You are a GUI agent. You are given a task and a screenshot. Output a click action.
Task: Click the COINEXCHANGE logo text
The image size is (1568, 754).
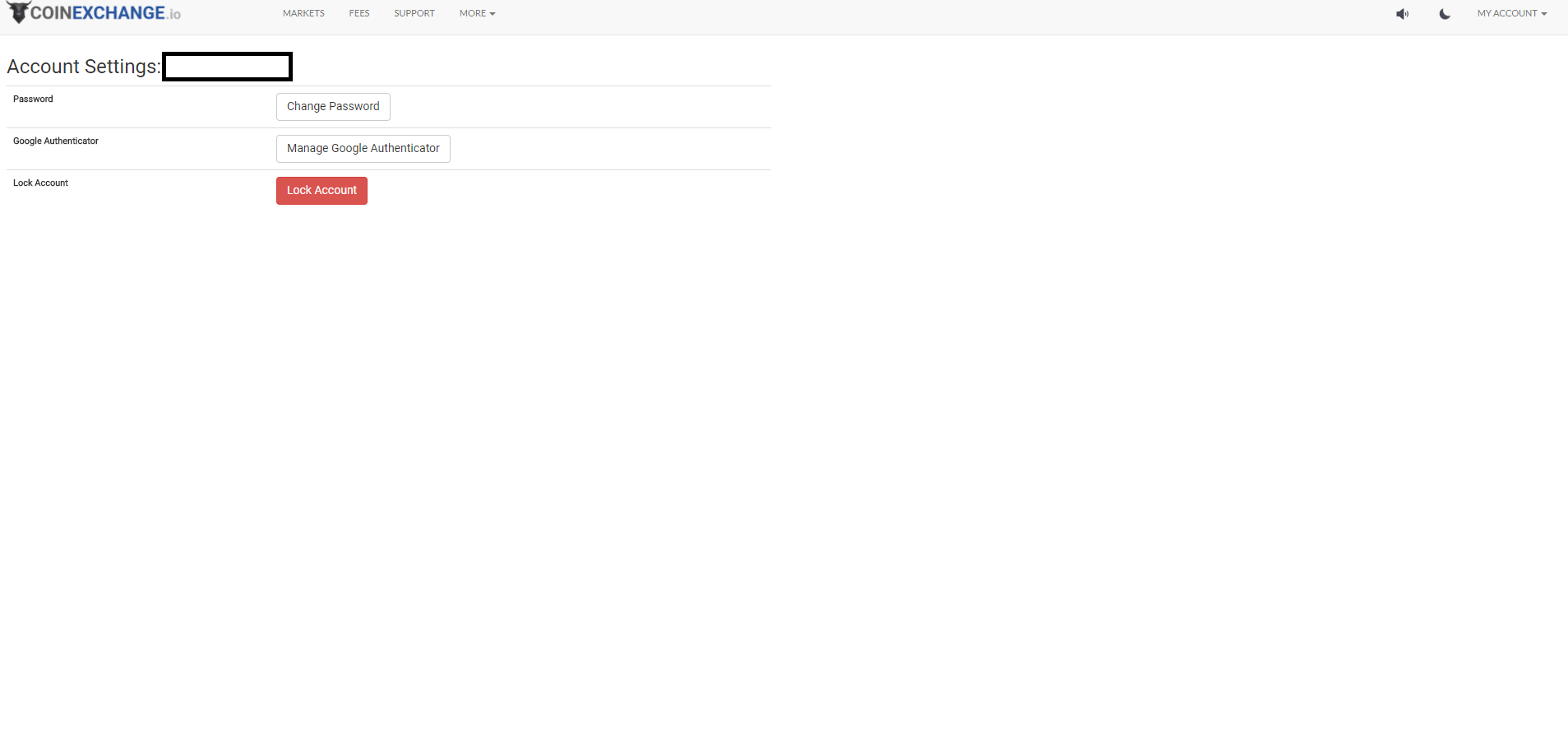pos(98,13)
